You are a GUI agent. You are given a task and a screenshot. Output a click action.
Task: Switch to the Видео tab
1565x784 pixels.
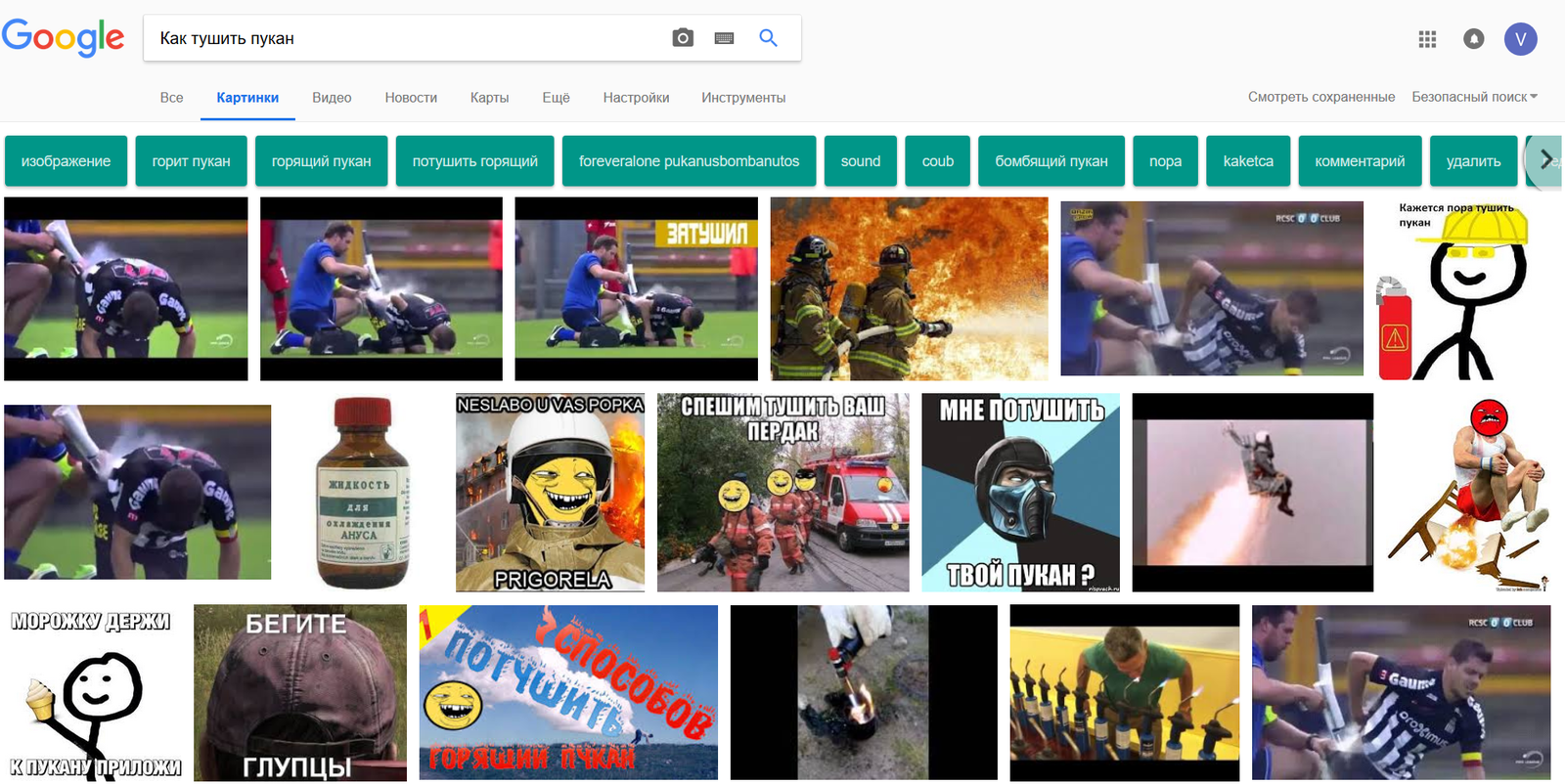coord(332,98)
